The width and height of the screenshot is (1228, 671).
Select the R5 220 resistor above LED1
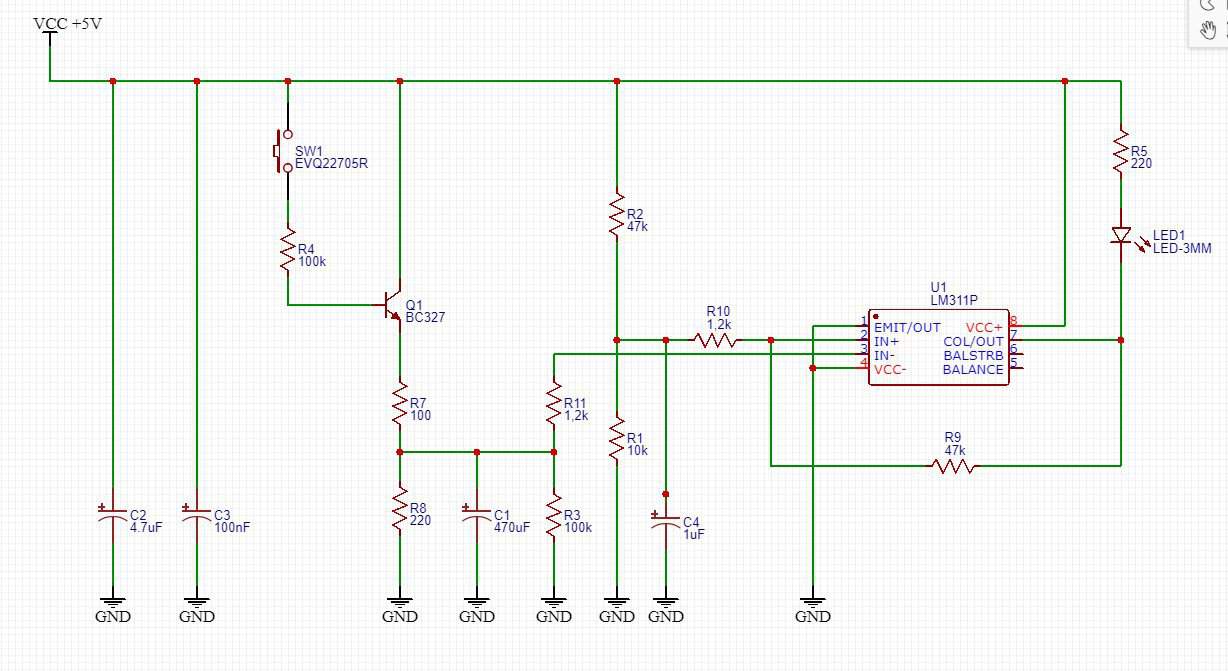coord(1121,151)
